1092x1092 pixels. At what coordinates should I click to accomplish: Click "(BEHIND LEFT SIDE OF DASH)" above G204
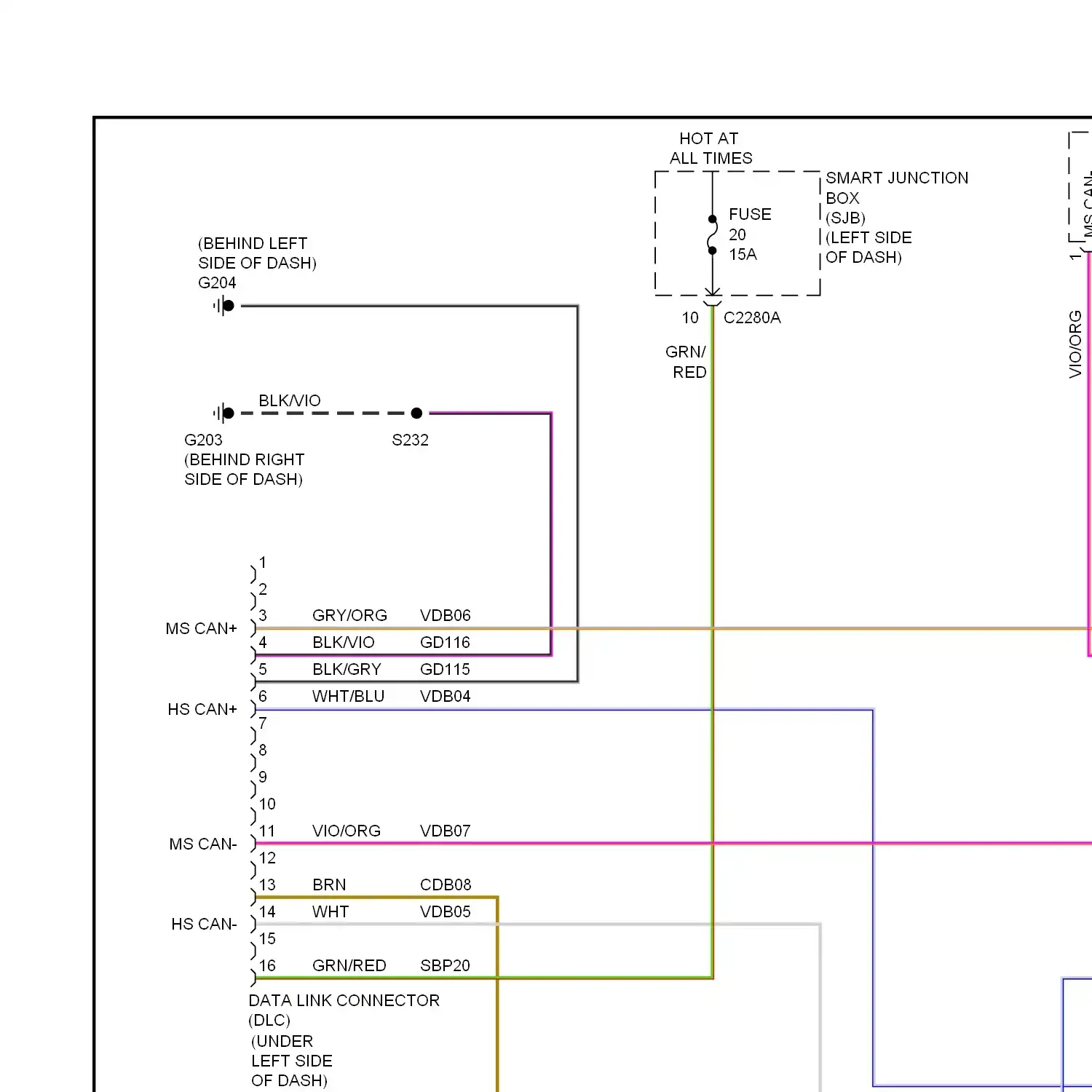pos(257,253)
